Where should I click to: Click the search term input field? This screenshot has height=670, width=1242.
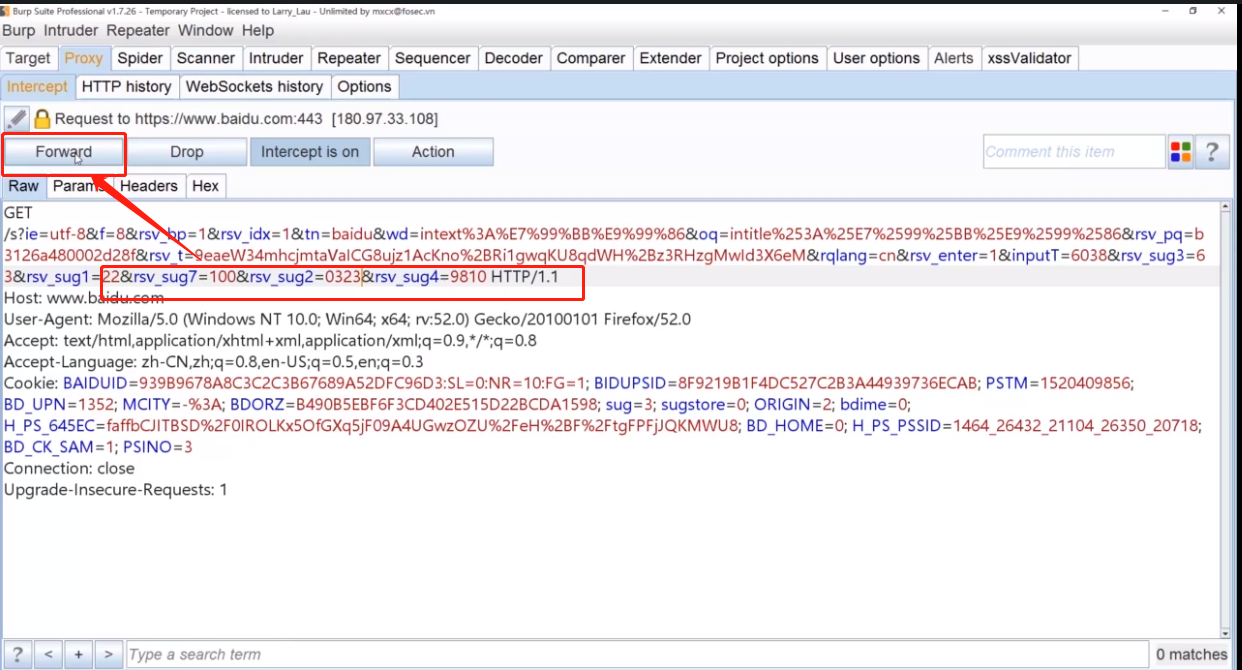(637, 654)
